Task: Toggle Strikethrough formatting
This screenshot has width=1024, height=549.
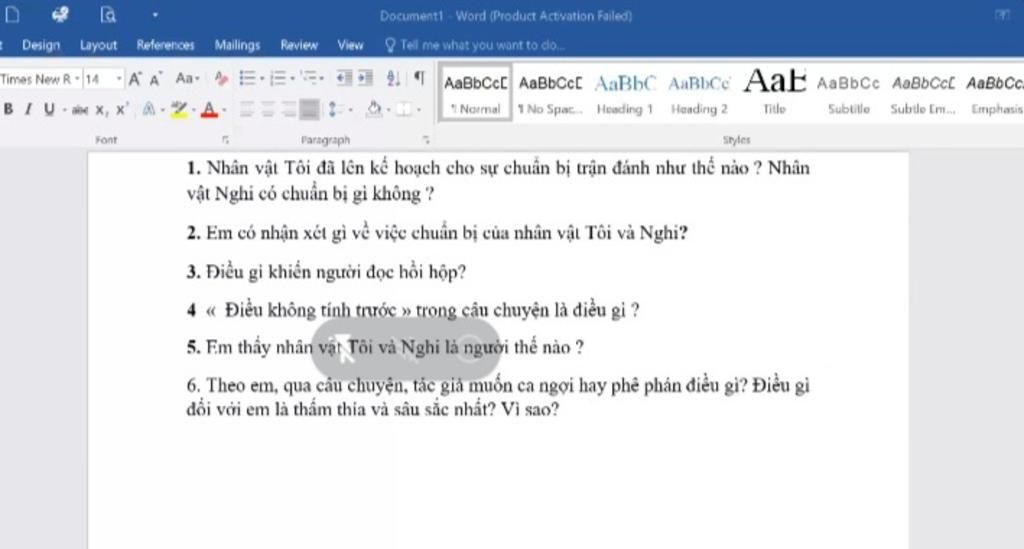Action: (80, 110)
